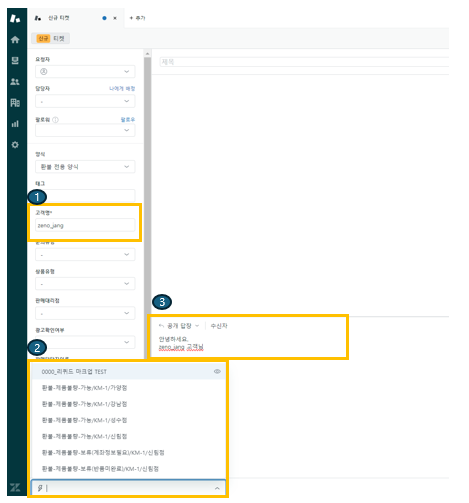The image size is (469, 503).
Task: Select macro 환불-제품불량-보류(계좌정보필요)/KM-1/신림점
Action: click(x=128, y=452)
